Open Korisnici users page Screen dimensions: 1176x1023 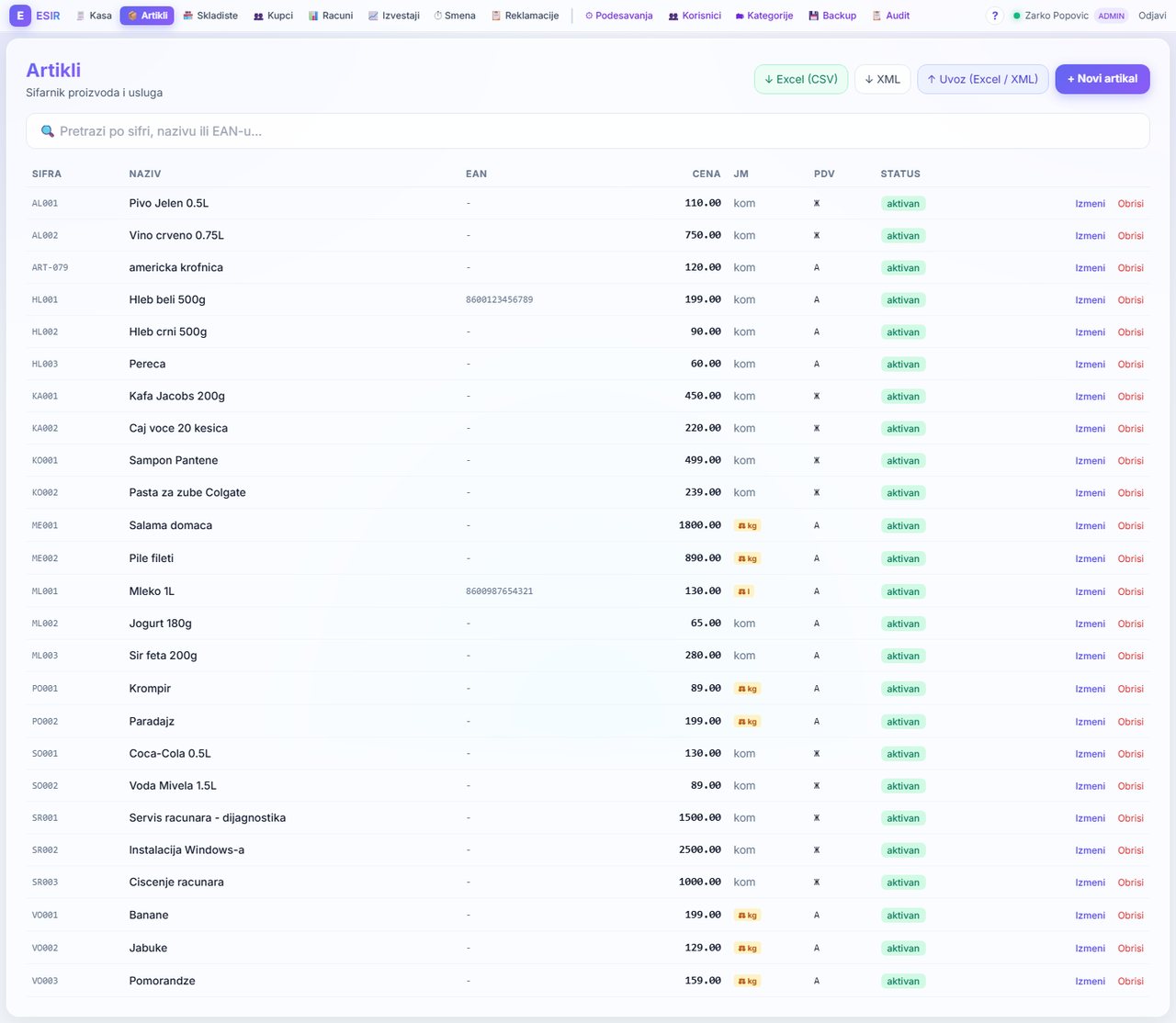point(695,16)
